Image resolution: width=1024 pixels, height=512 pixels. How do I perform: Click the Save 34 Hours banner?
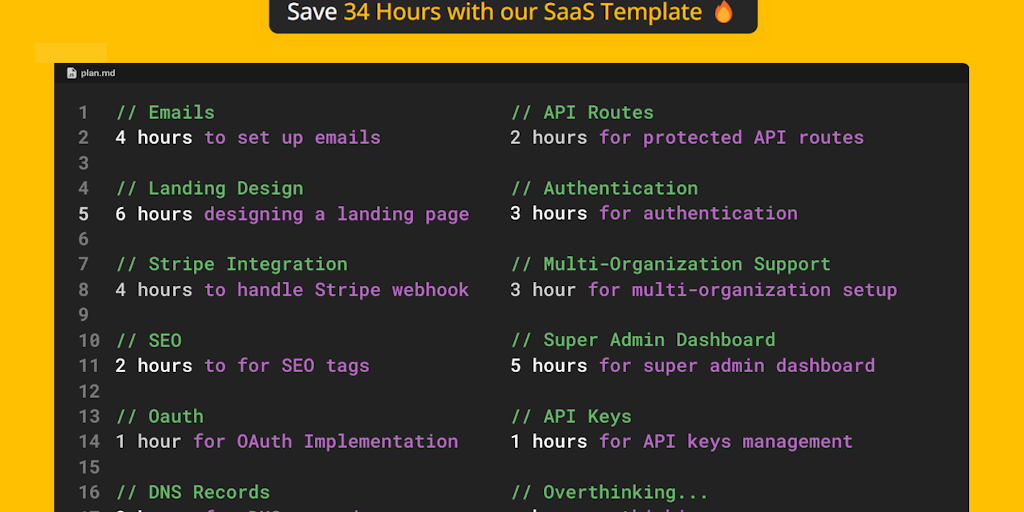(513, 14)
